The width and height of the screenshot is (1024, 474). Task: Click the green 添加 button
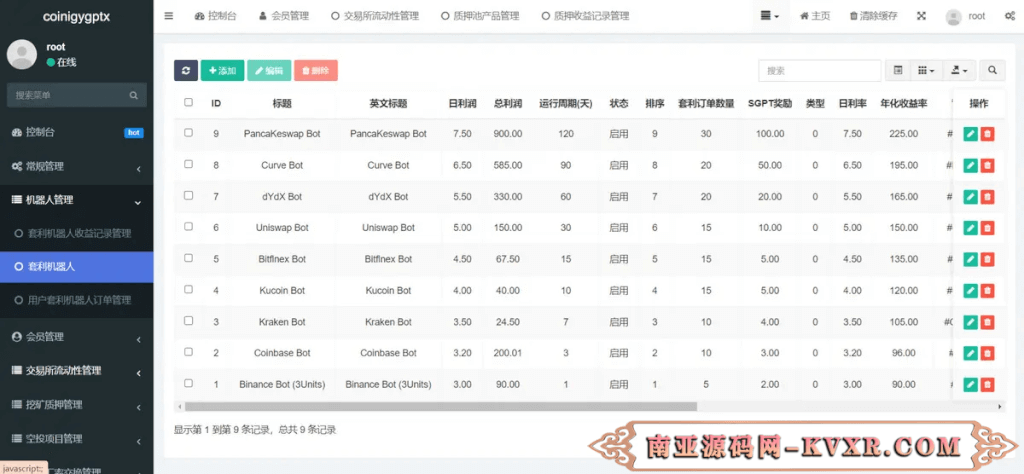222,71
